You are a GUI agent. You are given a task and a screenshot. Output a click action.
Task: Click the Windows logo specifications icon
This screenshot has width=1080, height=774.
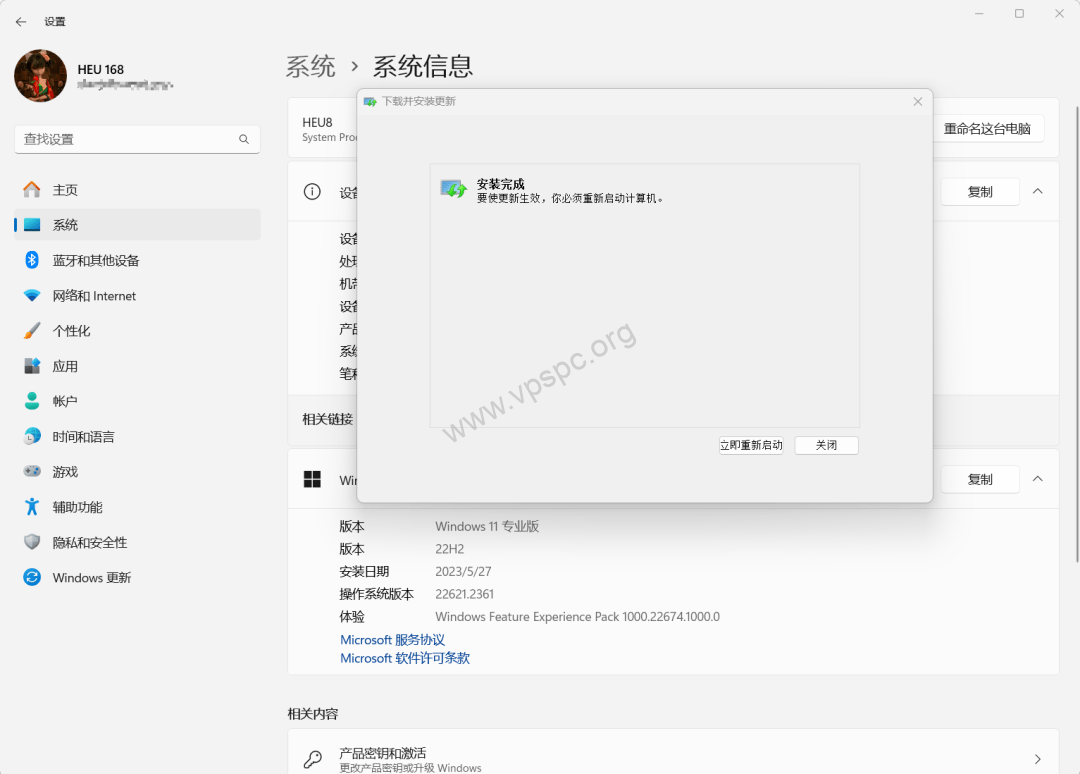pyautogui.click(x=312, y=479)
